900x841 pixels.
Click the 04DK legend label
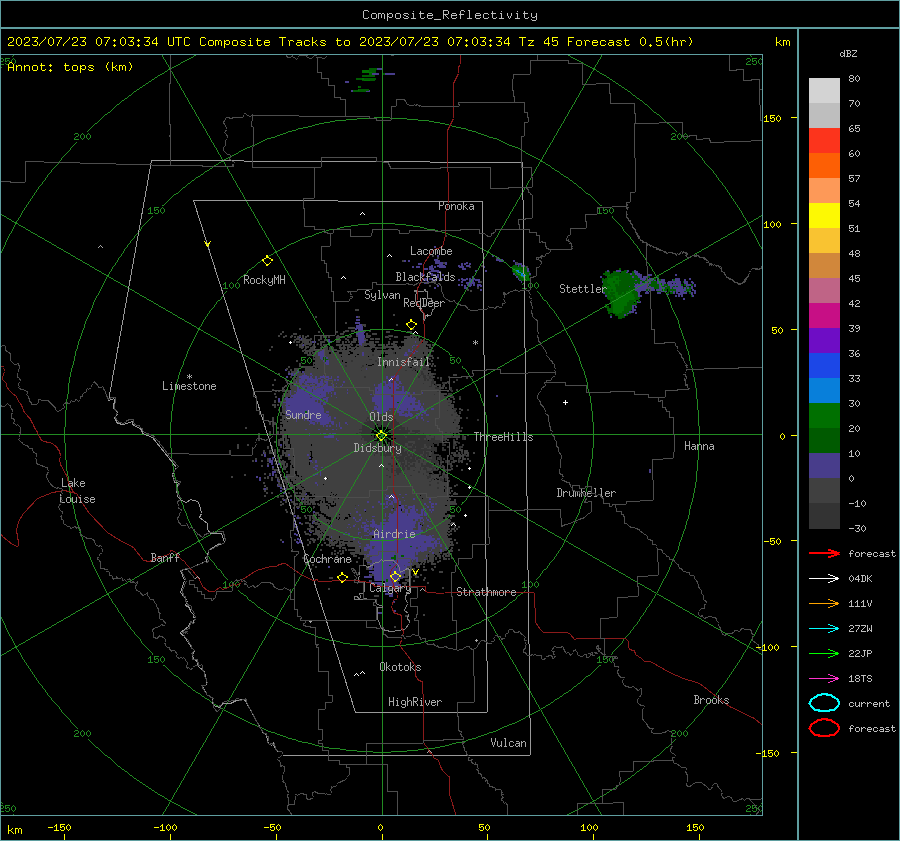[860, 579]
